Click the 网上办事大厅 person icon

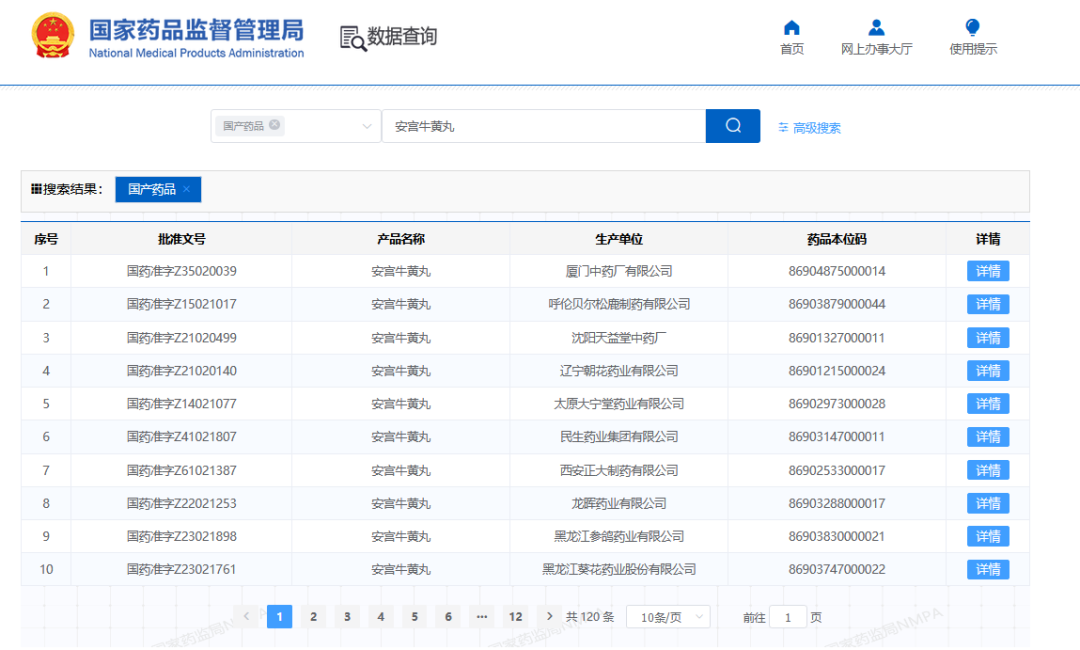[x=876, y=27]
